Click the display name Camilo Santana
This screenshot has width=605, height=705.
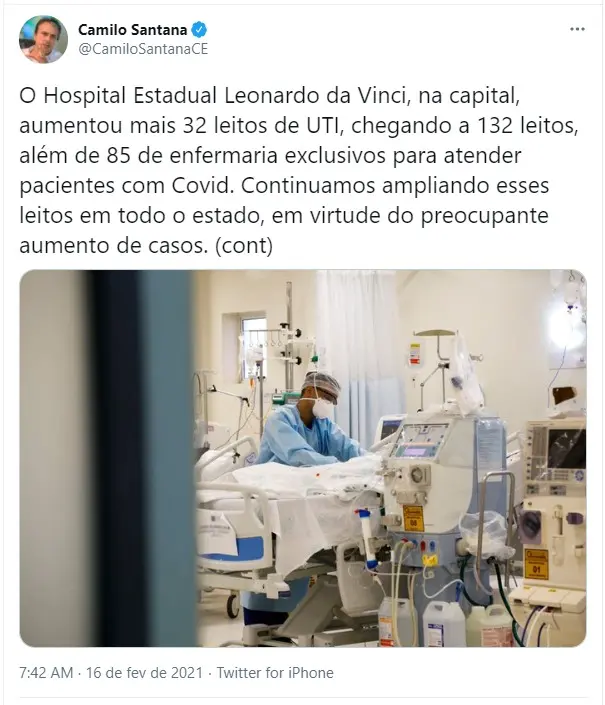point(133,30)
